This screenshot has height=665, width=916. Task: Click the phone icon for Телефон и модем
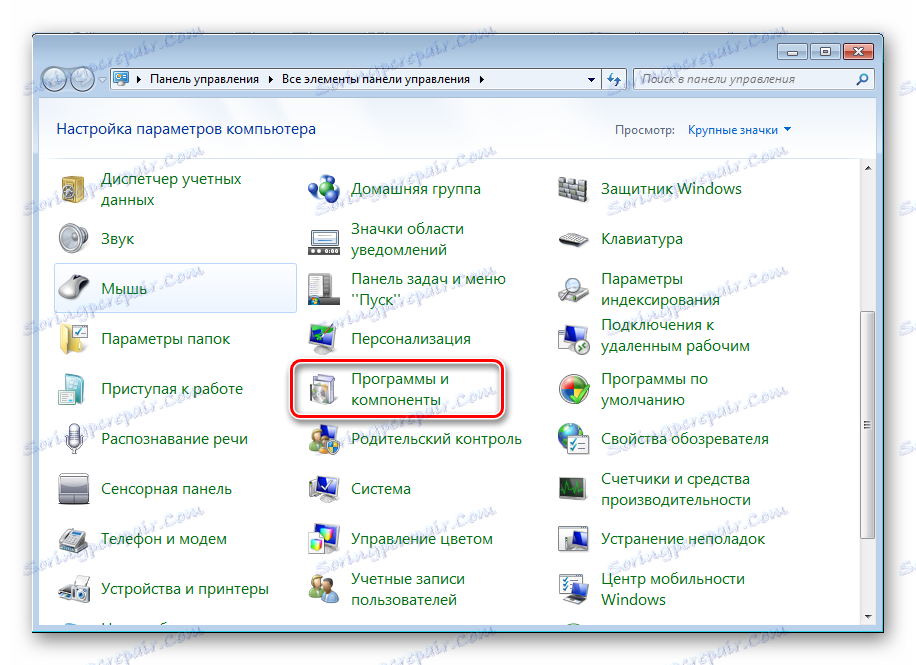point(74,539)
